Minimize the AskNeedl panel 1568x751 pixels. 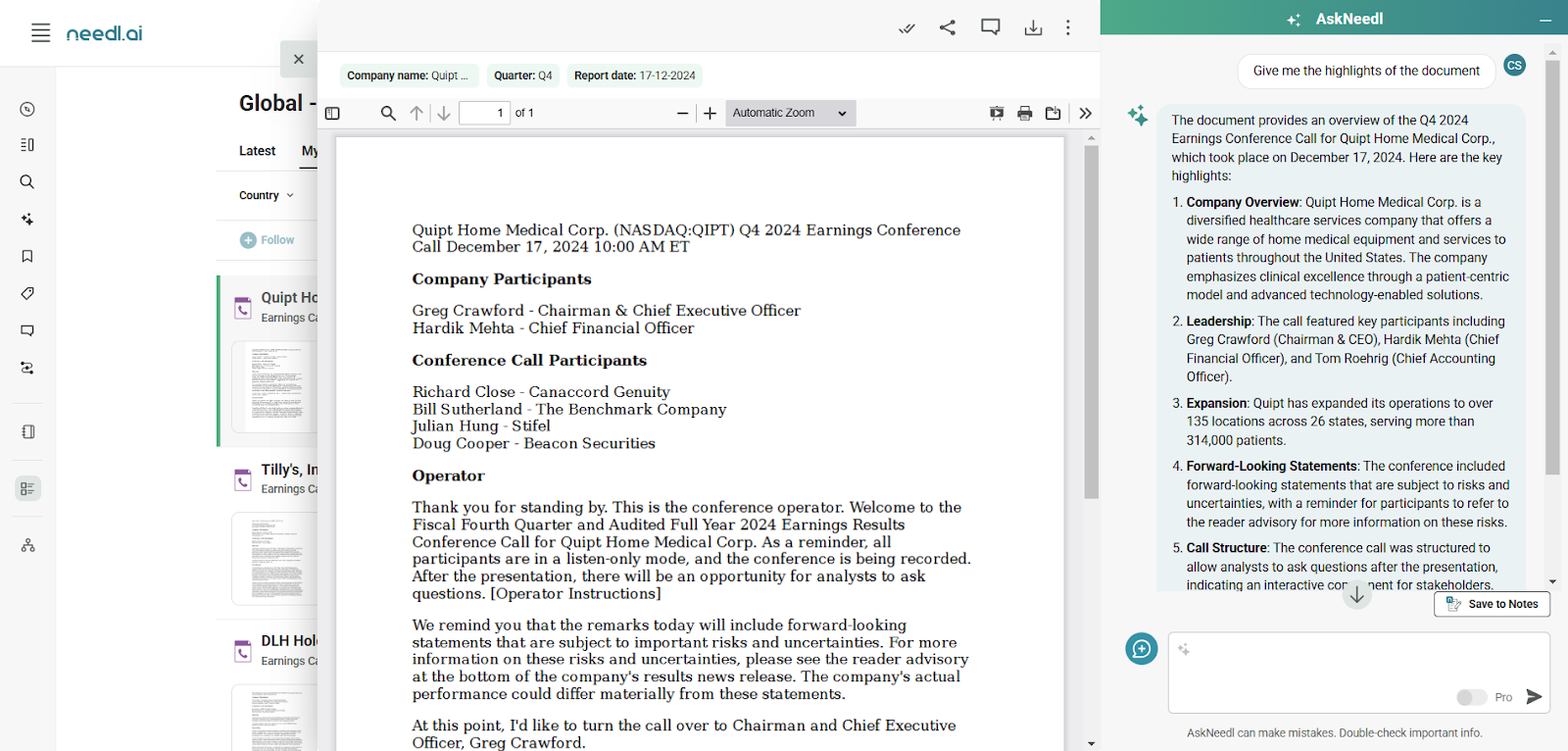[1545, 20]
